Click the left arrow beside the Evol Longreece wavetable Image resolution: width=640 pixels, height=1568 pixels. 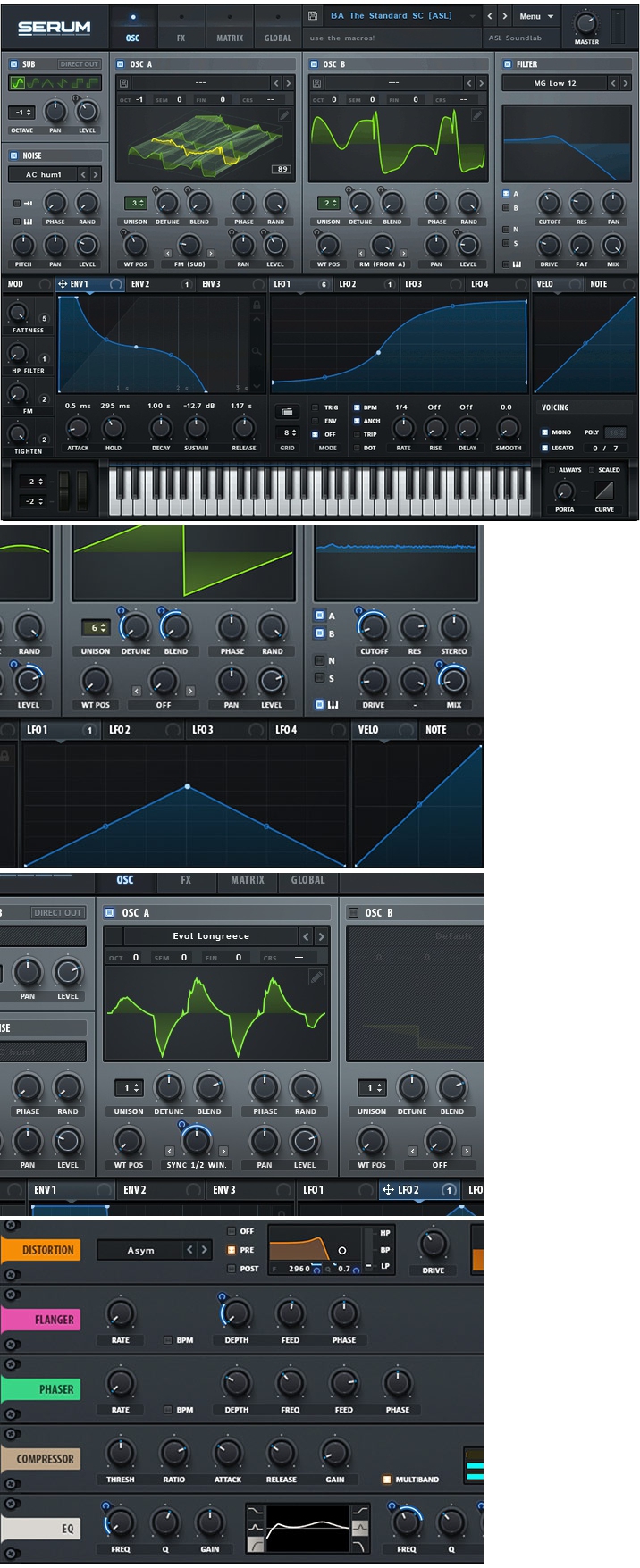point(307,935)
